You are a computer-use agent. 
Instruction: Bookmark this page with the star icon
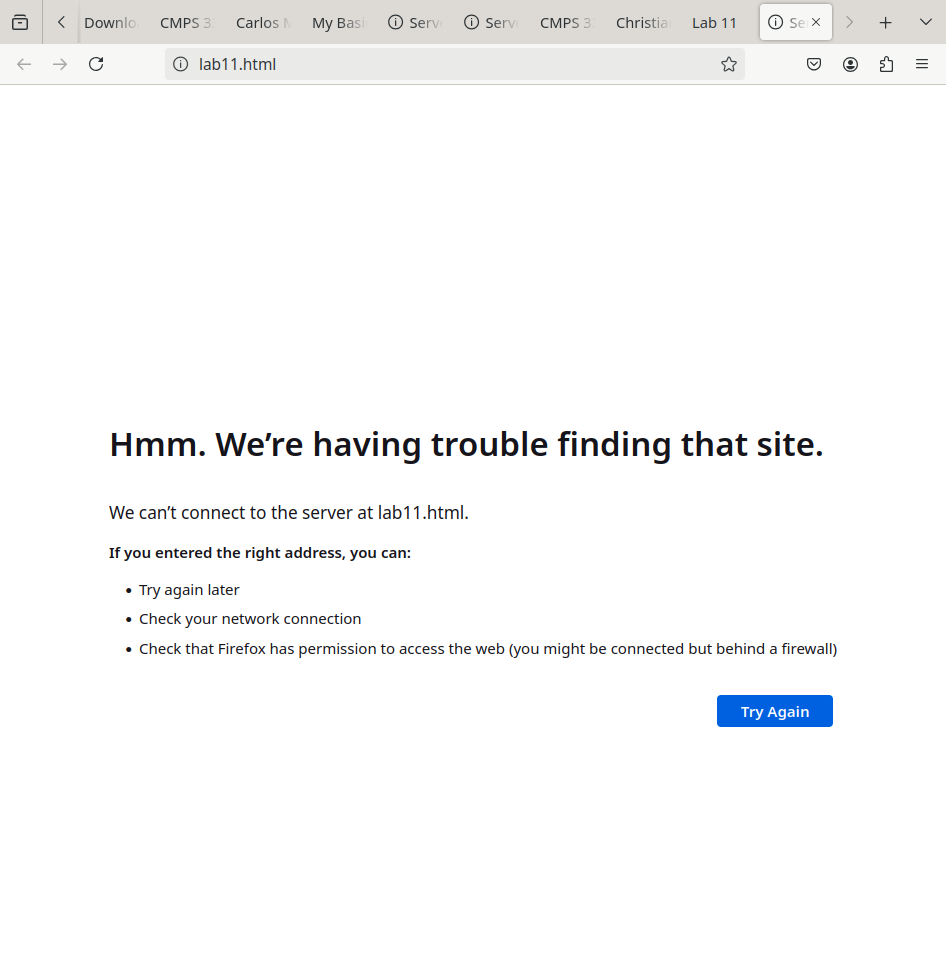tap(728, 64)
